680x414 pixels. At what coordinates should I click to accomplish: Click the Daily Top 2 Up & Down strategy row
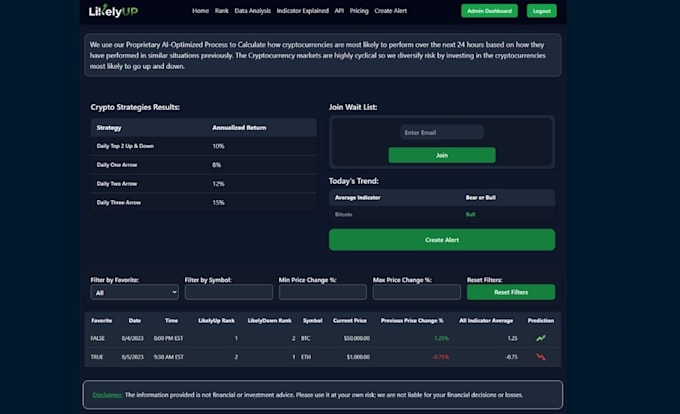tap(203, 146)
